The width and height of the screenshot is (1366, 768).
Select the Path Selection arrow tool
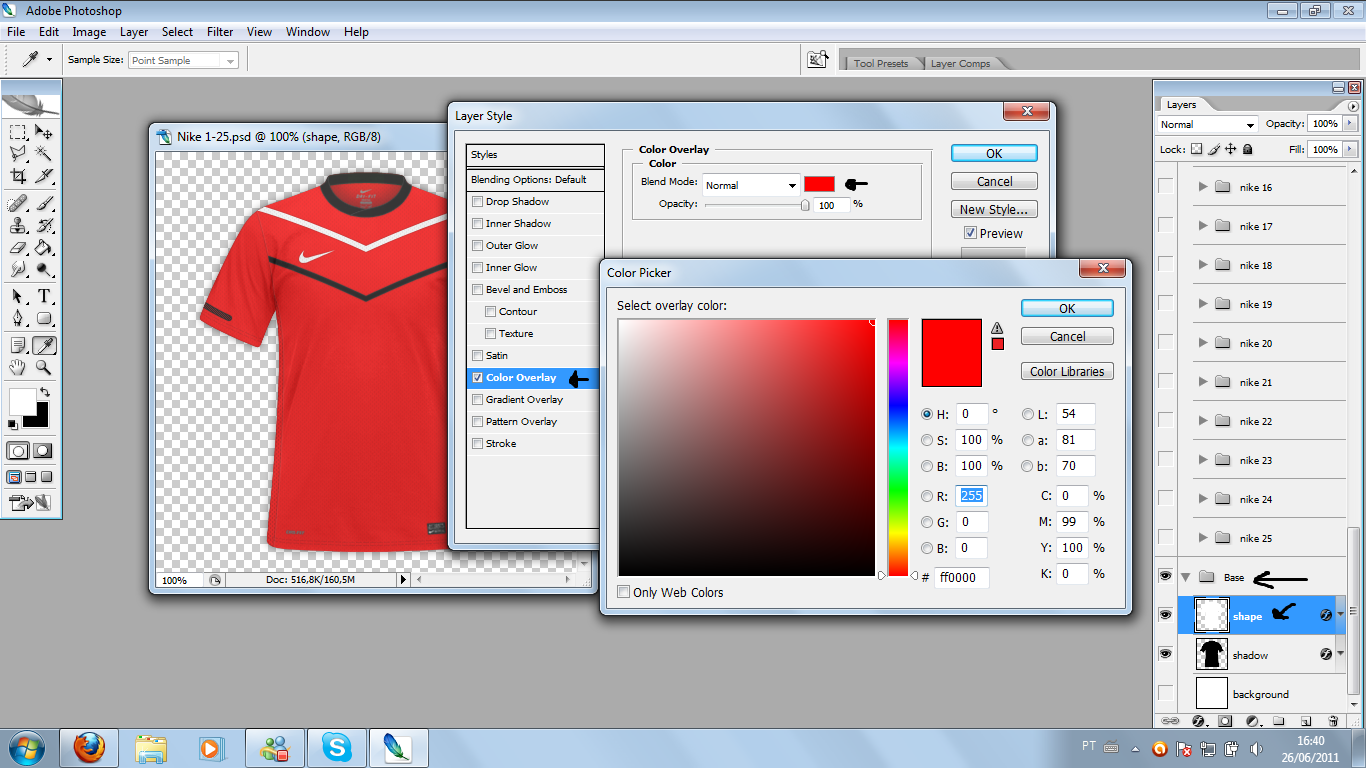pos(18,296)
